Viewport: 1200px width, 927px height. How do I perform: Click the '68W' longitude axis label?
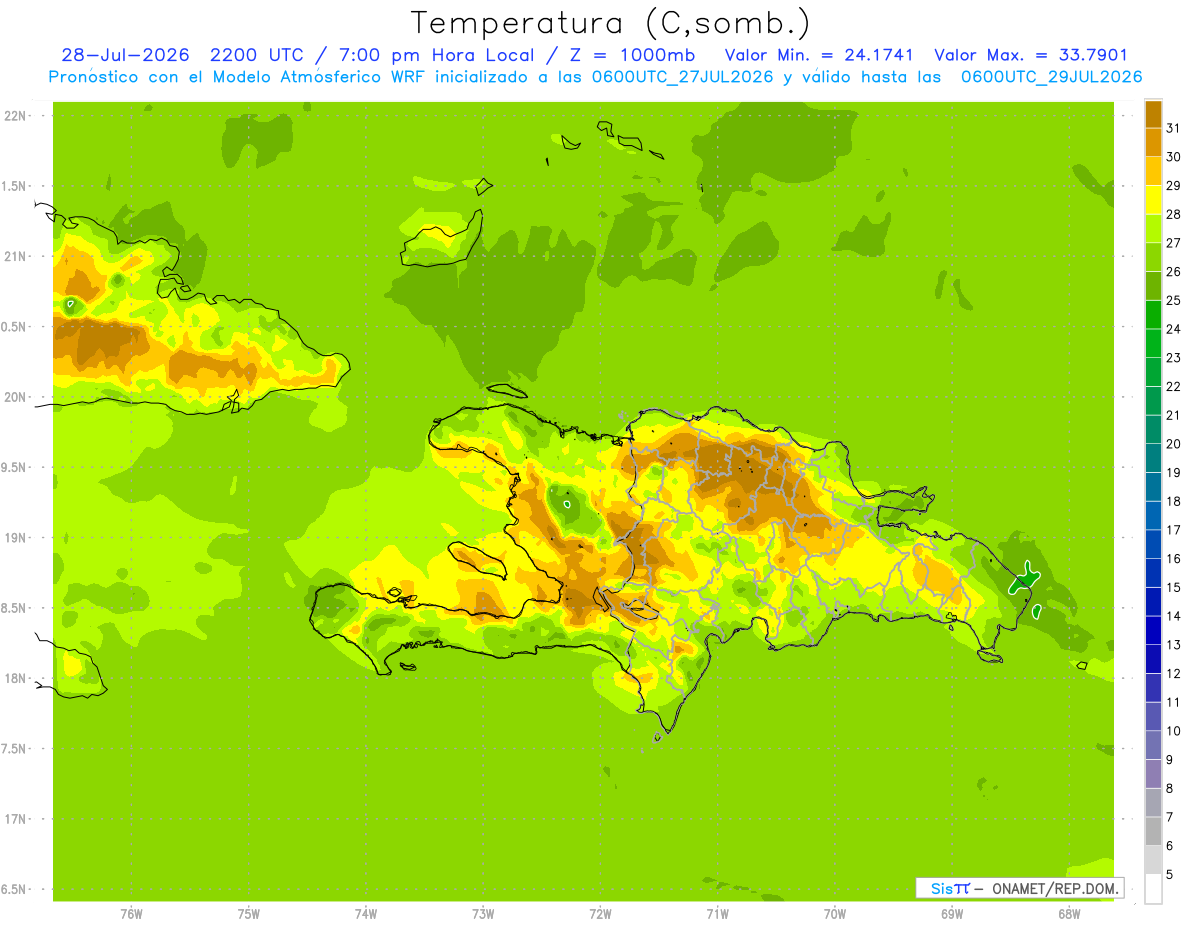coord(1069,914)
